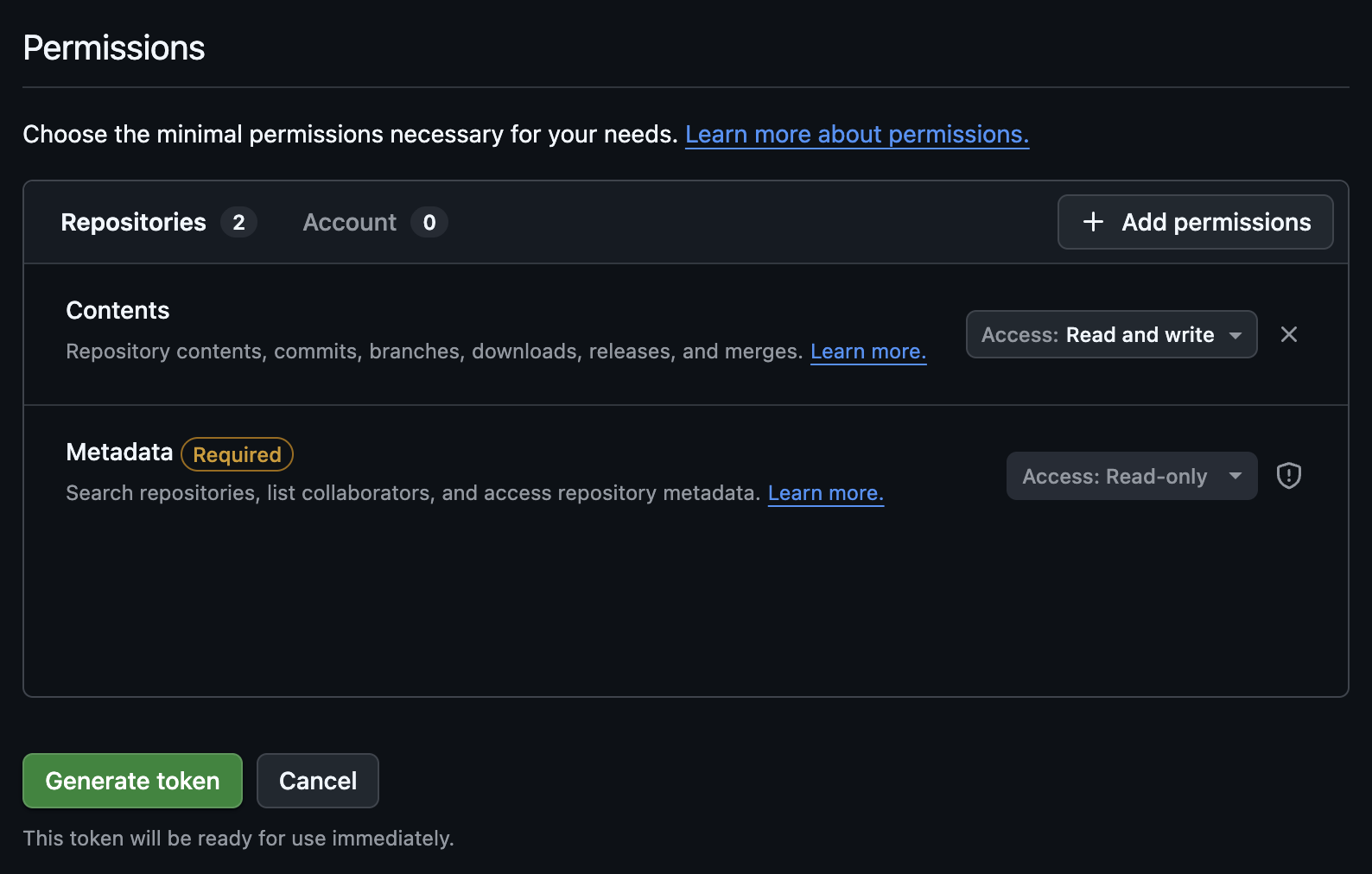Click the Repositories count badge 2
The image size is (1372, 874).
[238, 222]
